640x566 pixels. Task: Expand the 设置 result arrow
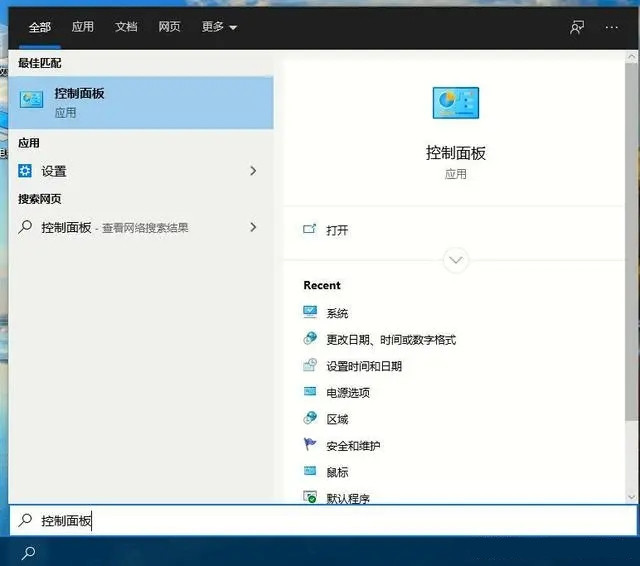(x=253, y=171)
